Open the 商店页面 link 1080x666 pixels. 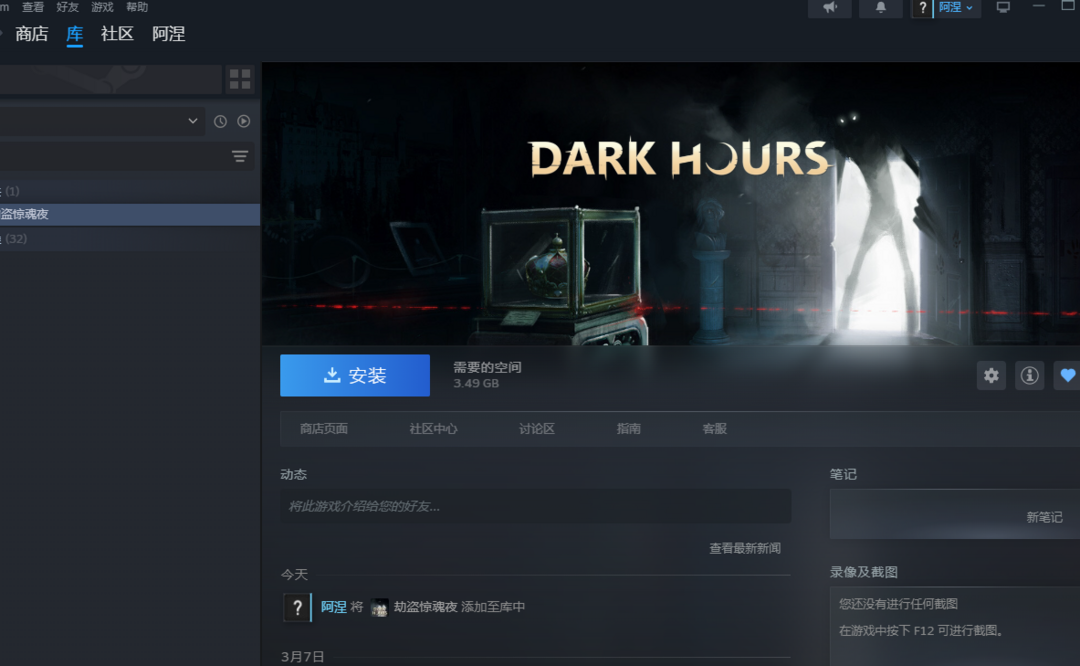pyautogui.click(x=324, y=429)
